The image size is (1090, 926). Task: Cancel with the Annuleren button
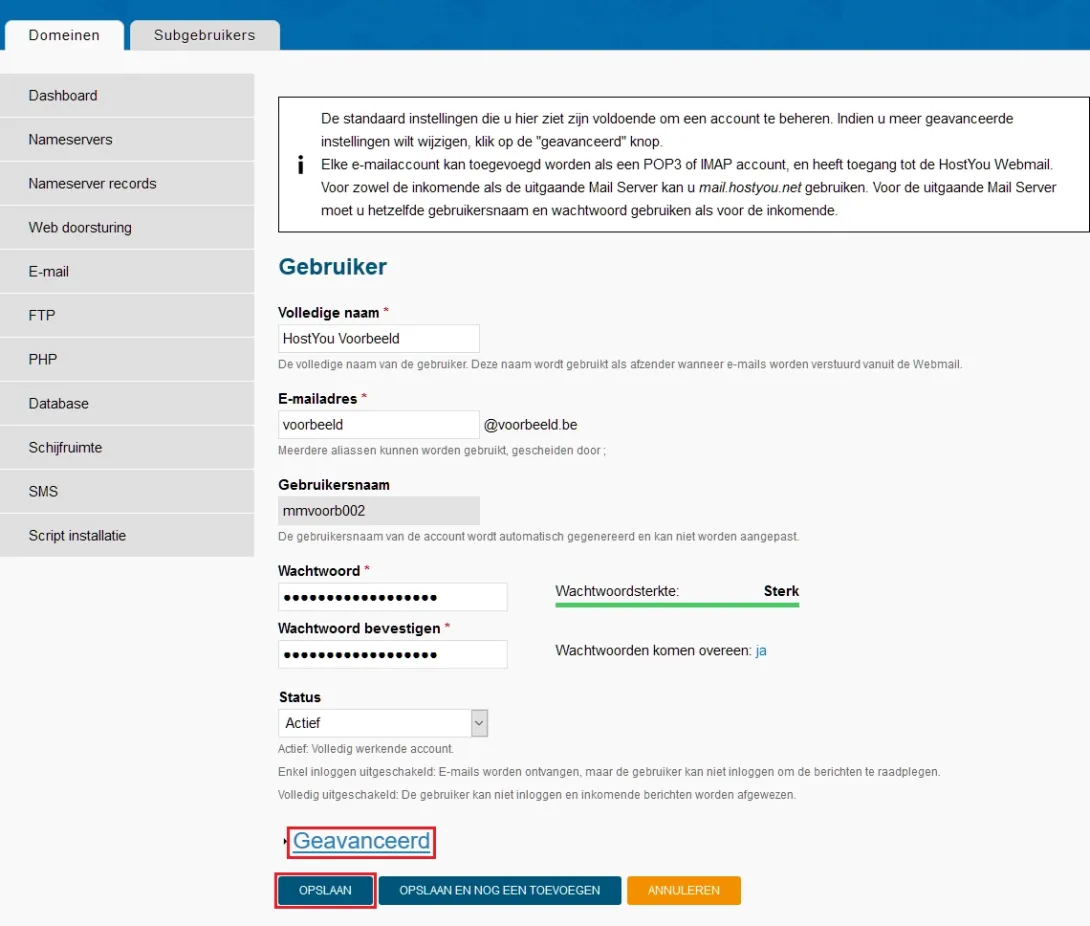(x=683, y=890)
